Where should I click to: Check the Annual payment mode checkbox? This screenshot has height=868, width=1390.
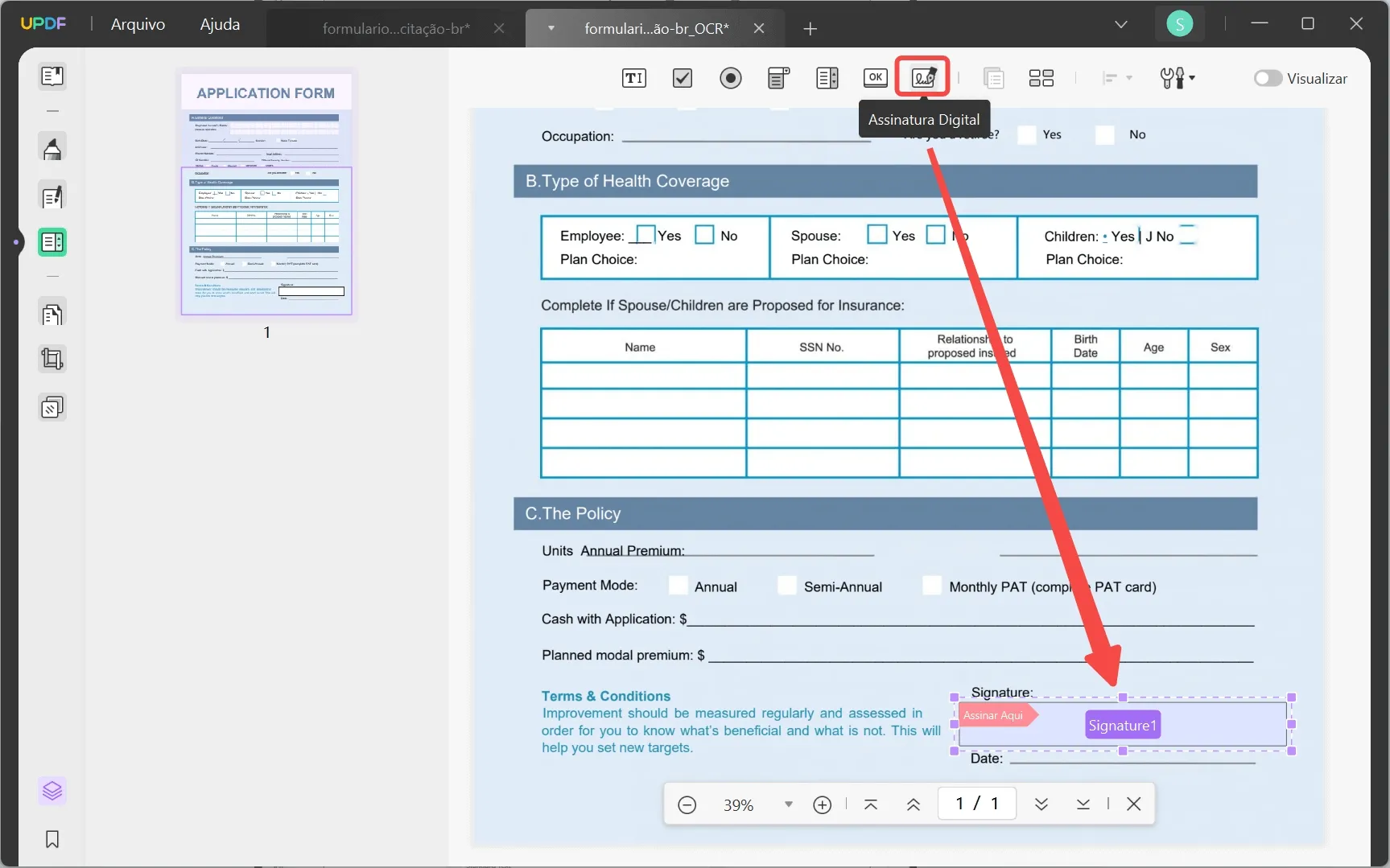pyautogui.click(x=678, y=586)
